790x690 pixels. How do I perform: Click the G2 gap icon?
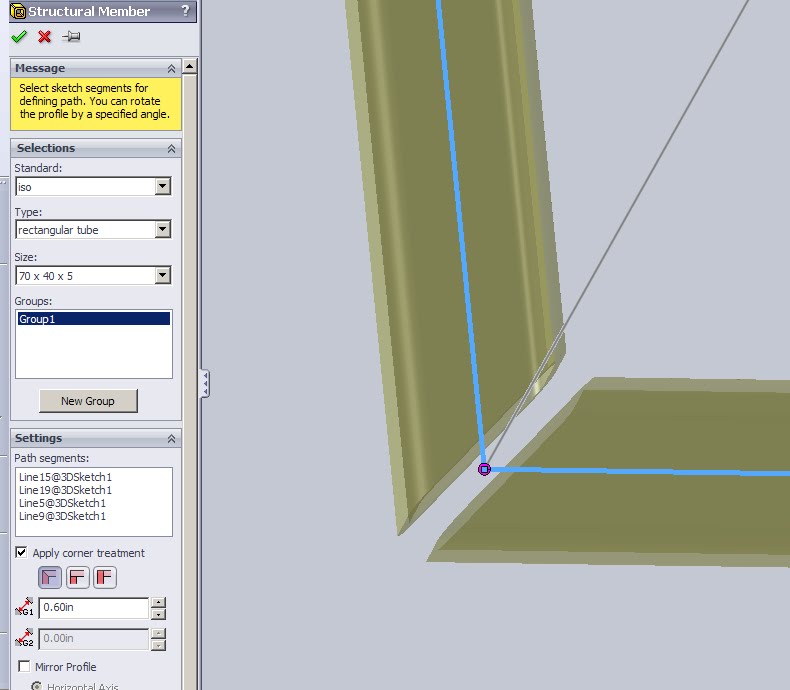tap(24, 638)
